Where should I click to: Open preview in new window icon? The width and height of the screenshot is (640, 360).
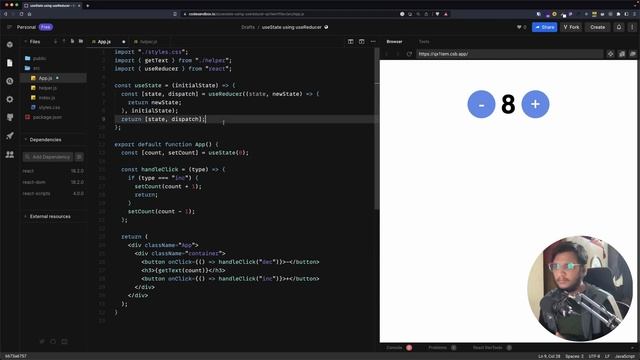click(x=633, y=54)
